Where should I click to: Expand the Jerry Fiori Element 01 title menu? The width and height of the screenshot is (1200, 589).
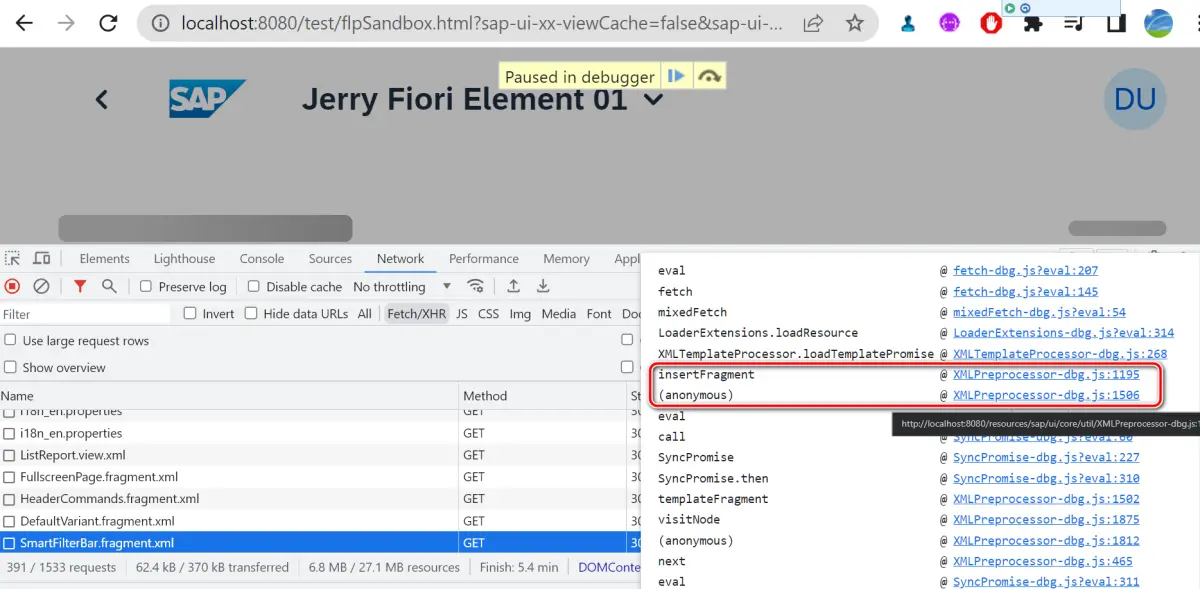click(x=653, y=100)
